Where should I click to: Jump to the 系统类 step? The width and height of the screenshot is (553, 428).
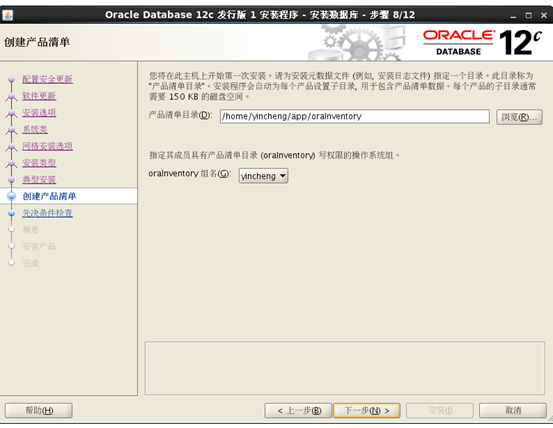[35, 129]
